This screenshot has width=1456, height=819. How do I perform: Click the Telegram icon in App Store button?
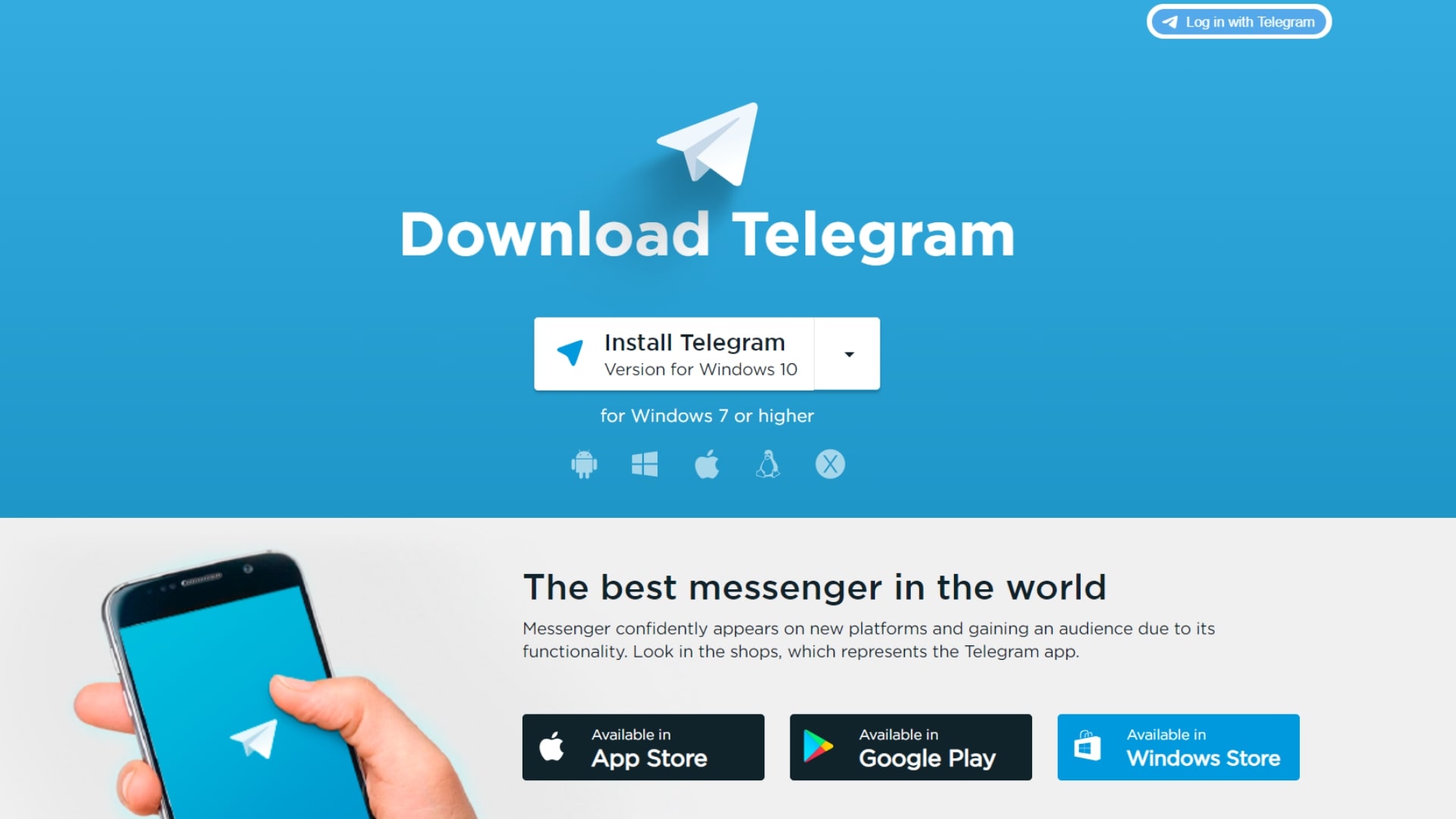coord(556,747)
